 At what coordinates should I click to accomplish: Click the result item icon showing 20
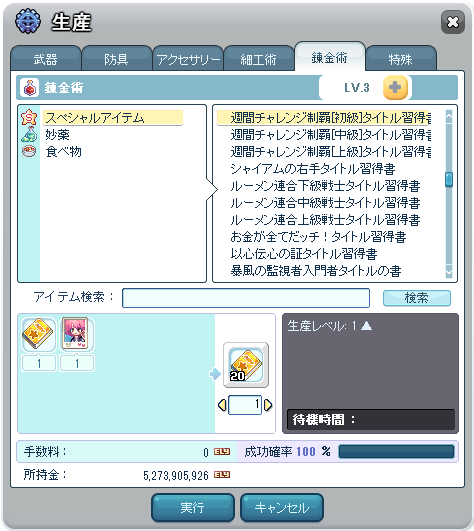(246, 365)
